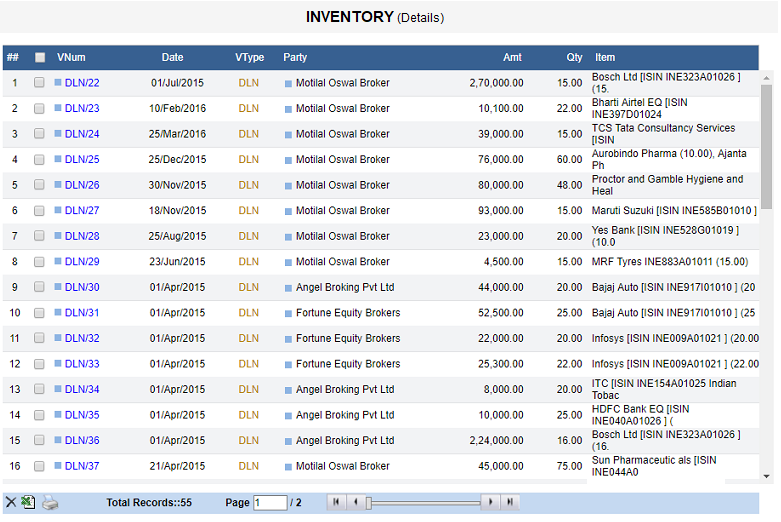781x522 pixels.
Task: Open voucher link DLN/35
Action: pos(82,415)
